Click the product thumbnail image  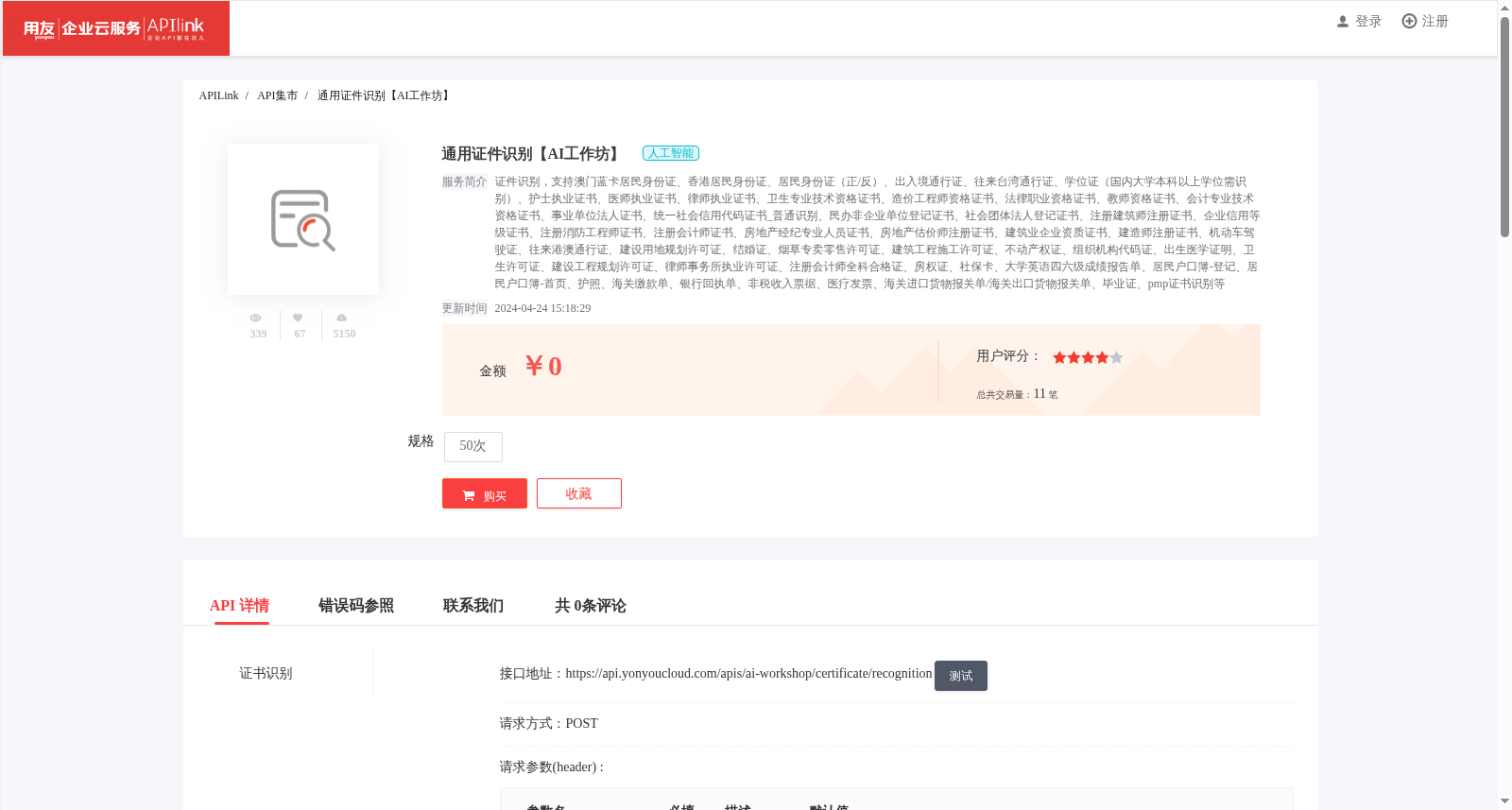303,219
